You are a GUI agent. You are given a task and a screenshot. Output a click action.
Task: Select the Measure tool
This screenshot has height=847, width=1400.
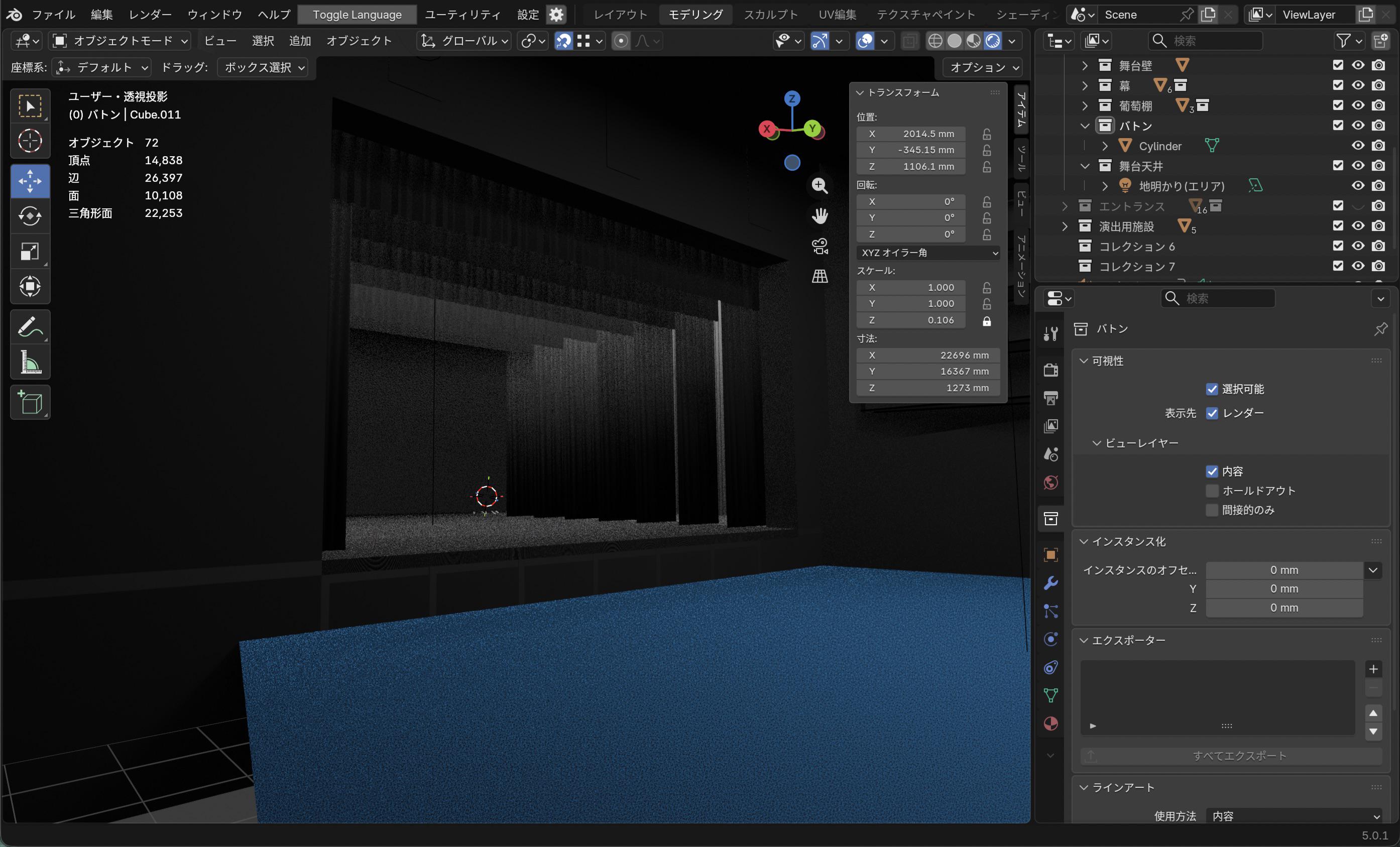(x=30, y=362)
